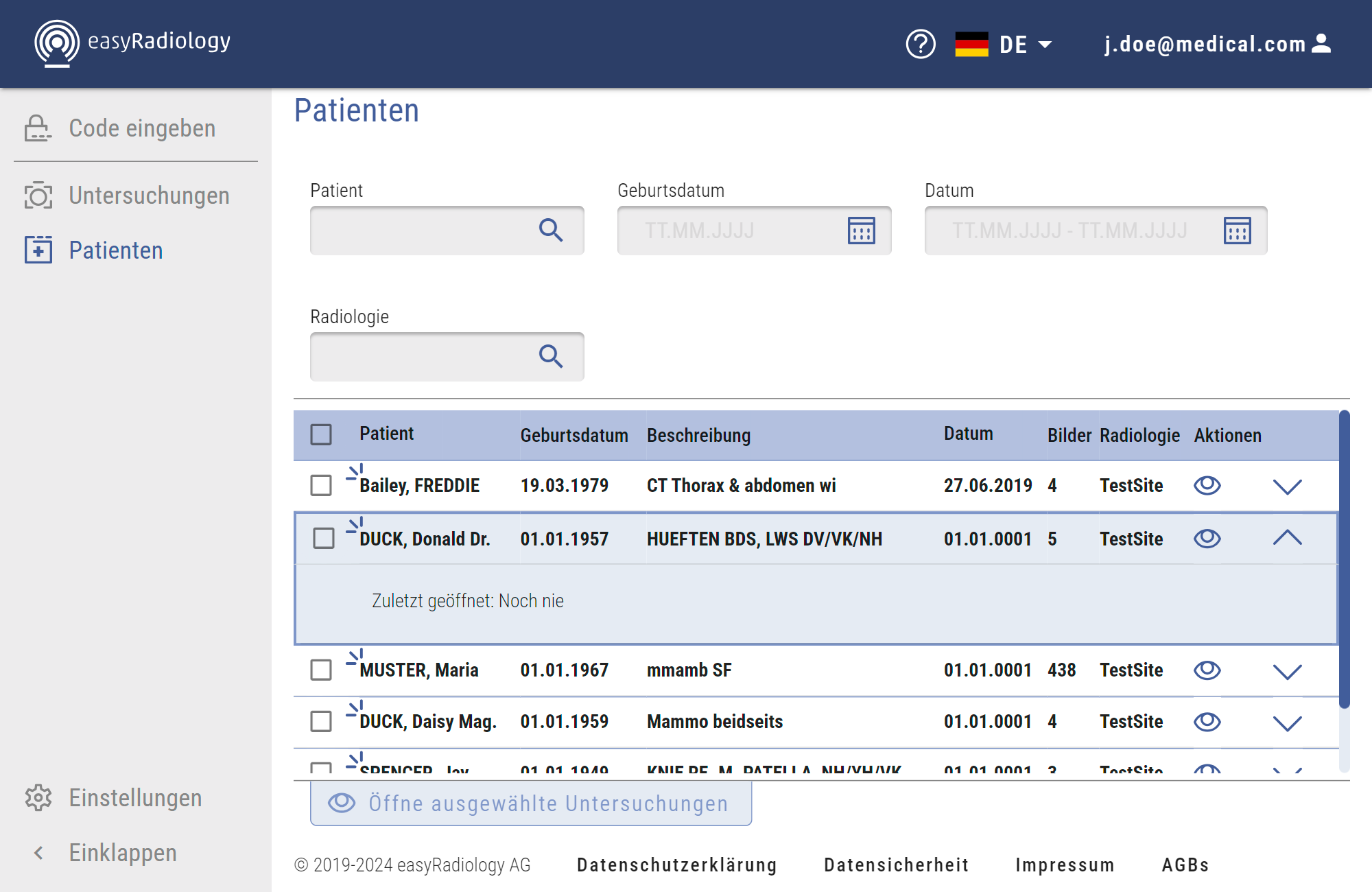
Task: Click description HUEFTEN BDS, LWS DV/VK/NH
Action: (x=764, y=539)
